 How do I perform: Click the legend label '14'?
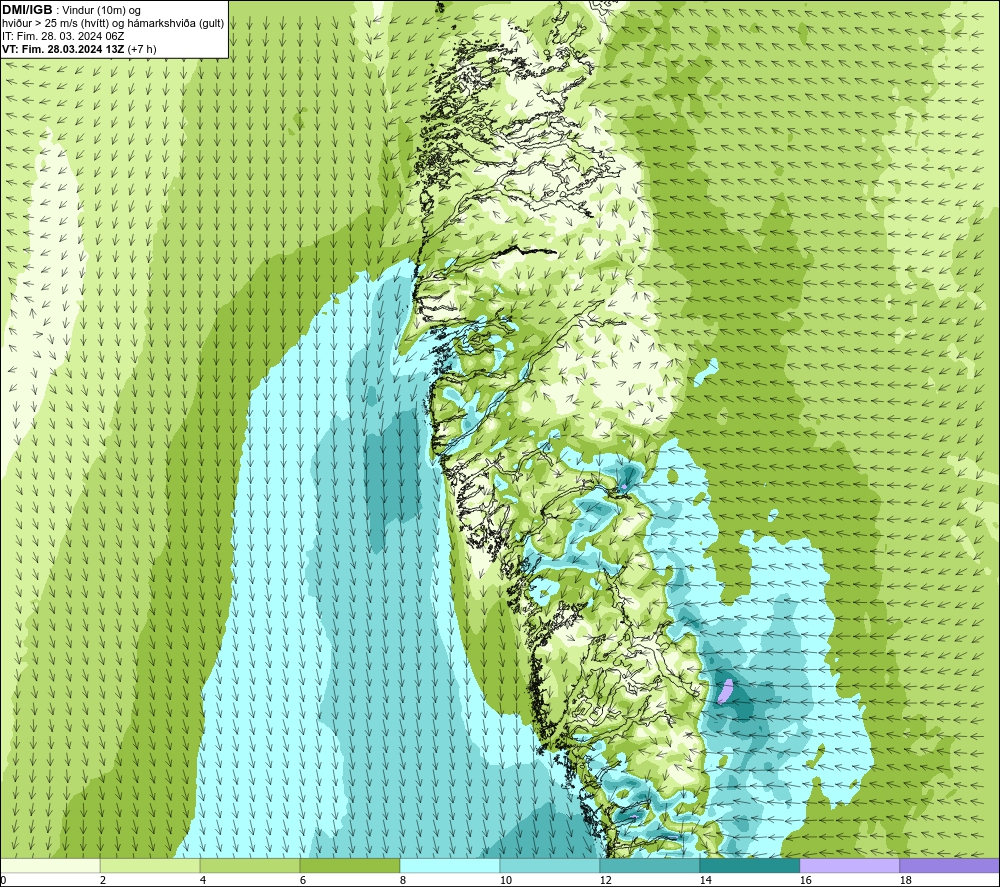tap(705, 880)
